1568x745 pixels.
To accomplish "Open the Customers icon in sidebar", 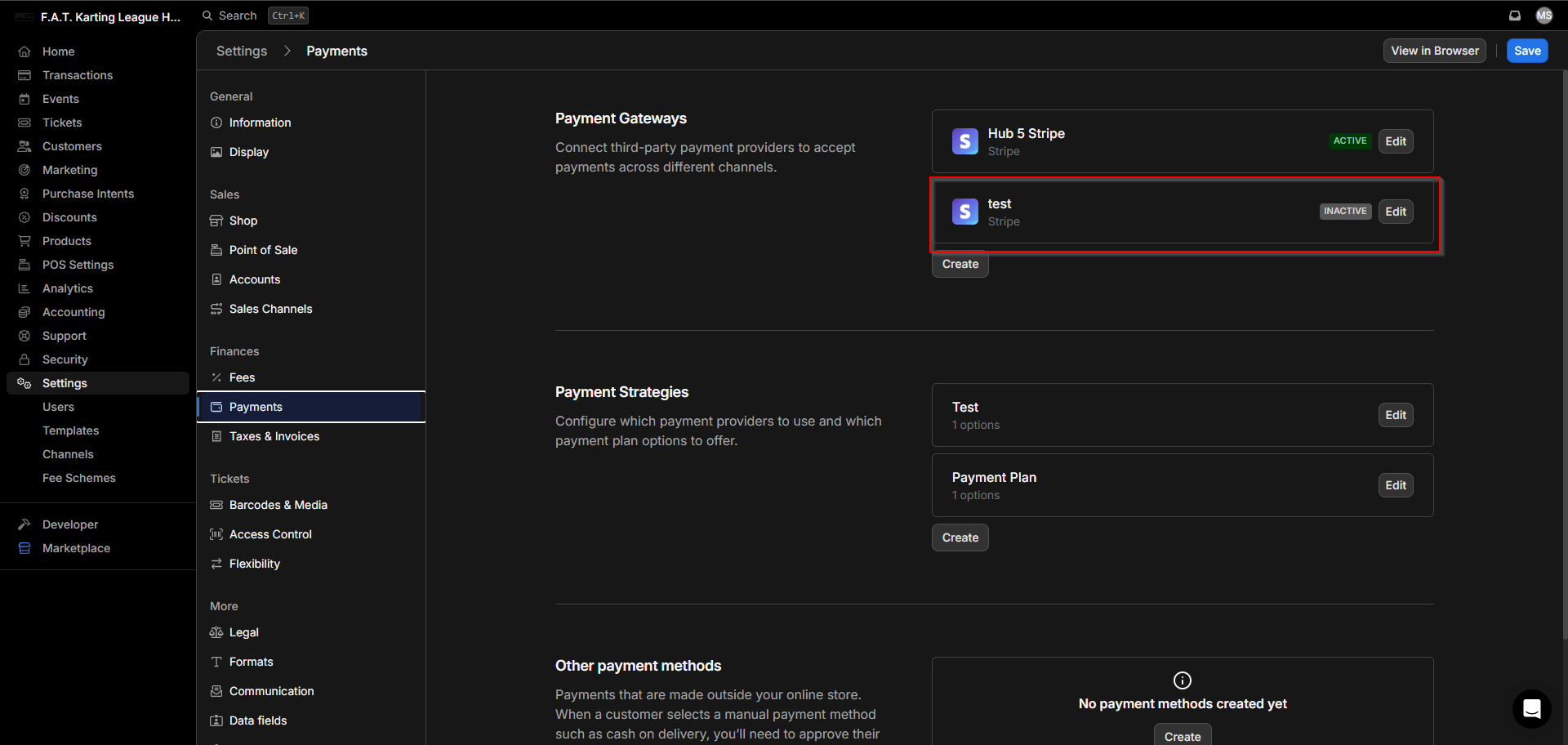I will (24, 146).
